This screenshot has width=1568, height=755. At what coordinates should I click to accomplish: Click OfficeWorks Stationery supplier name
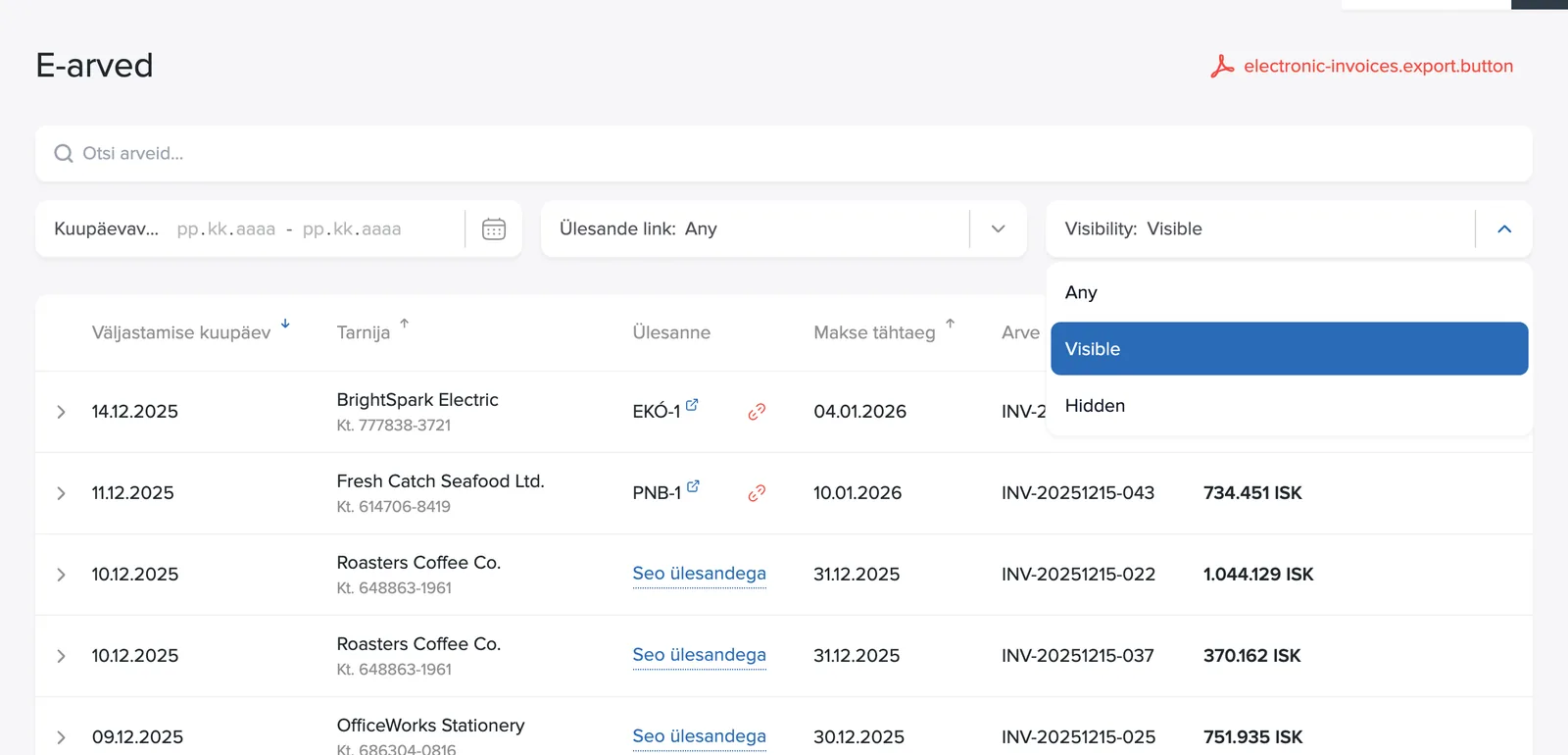pos(430,726)
